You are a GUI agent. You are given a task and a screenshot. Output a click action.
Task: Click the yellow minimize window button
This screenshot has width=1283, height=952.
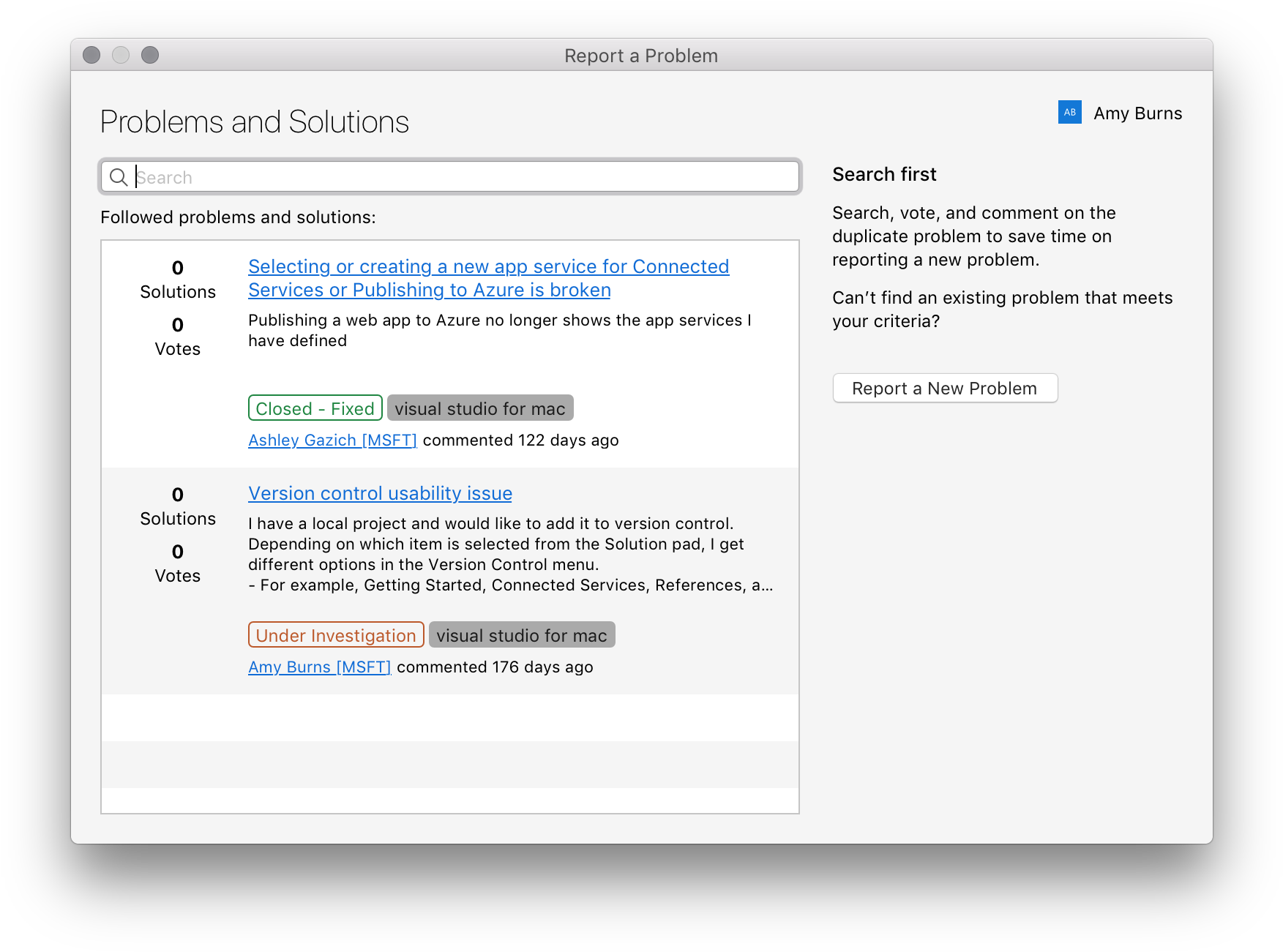[x=121, y=55]
